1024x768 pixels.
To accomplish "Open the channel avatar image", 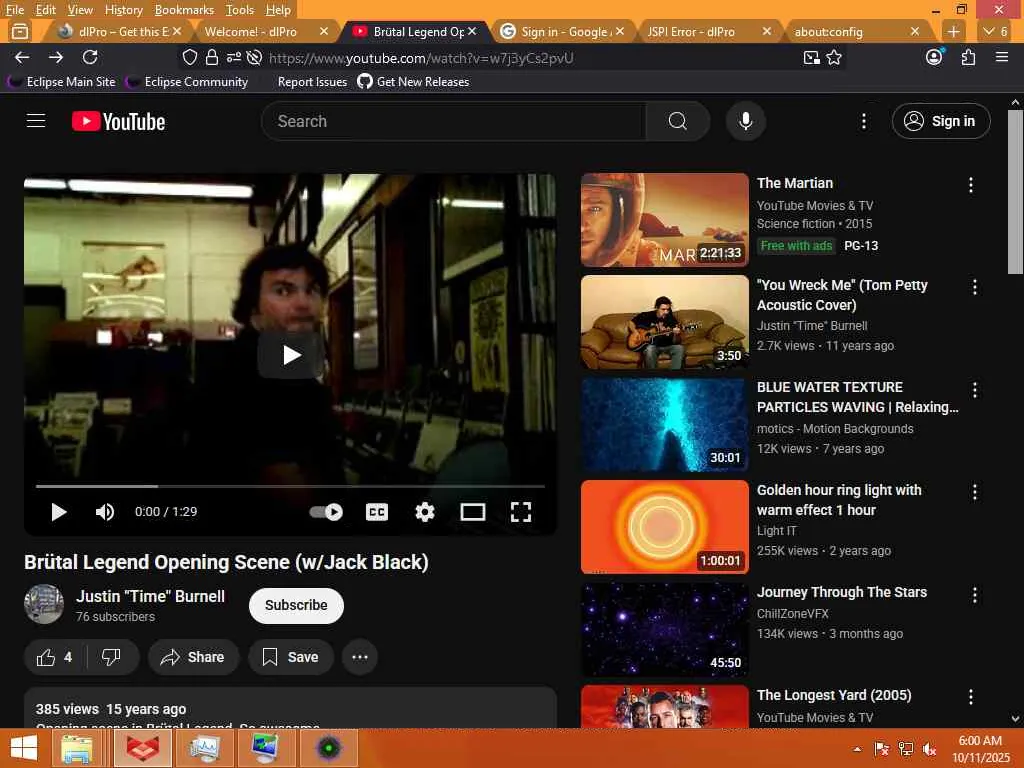I will [44, 604].
